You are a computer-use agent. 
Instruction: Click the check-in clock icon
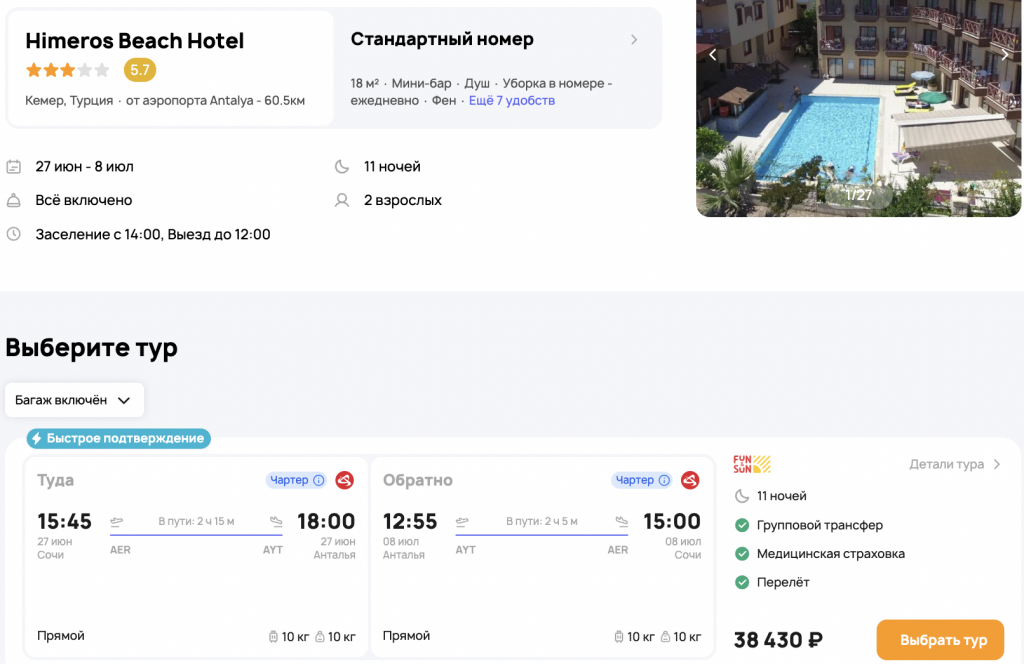14,234
